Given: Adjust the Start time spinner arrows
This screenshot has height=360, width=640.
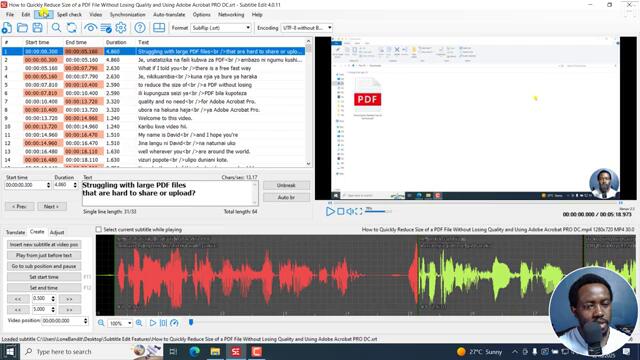Looking at the screenshot, I should coord(49,185).
